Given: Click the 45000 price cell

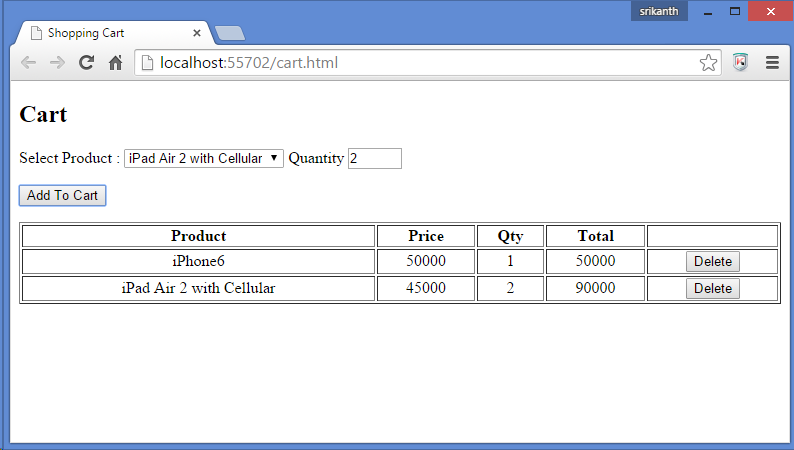Looking at the screenshot, I should [426, 288].
